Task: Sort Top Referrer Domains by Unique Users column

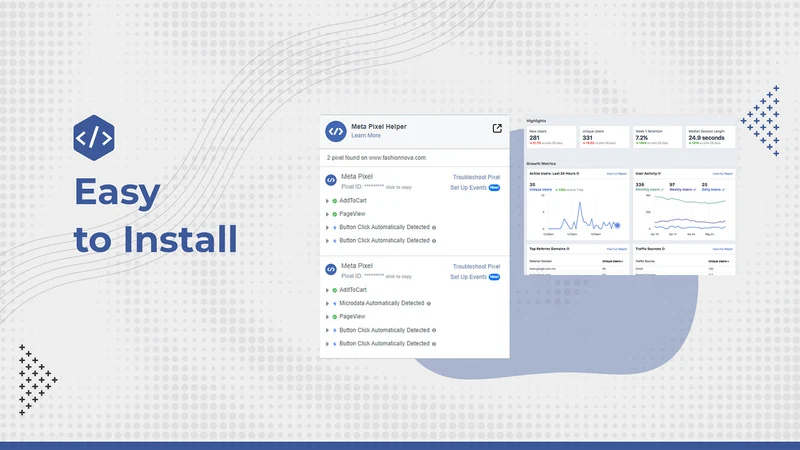Action: click(x=612, y=261)
